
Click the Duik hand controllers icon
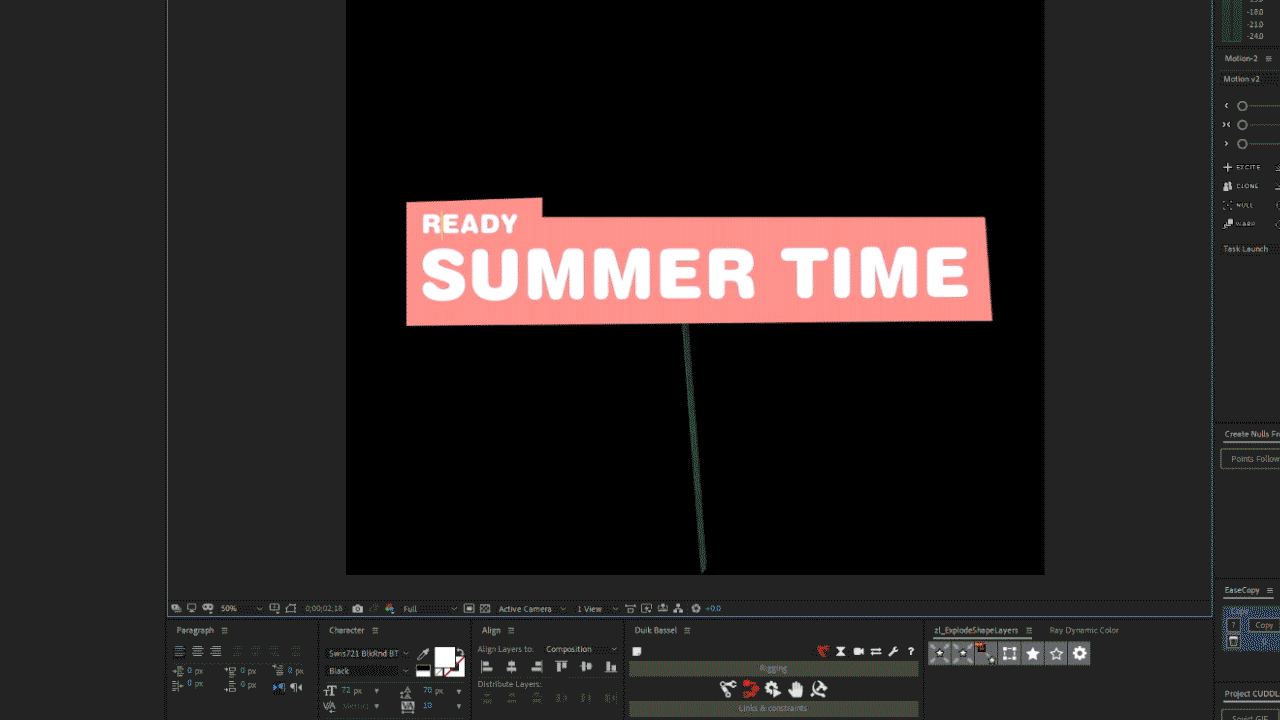pos(795,689)
